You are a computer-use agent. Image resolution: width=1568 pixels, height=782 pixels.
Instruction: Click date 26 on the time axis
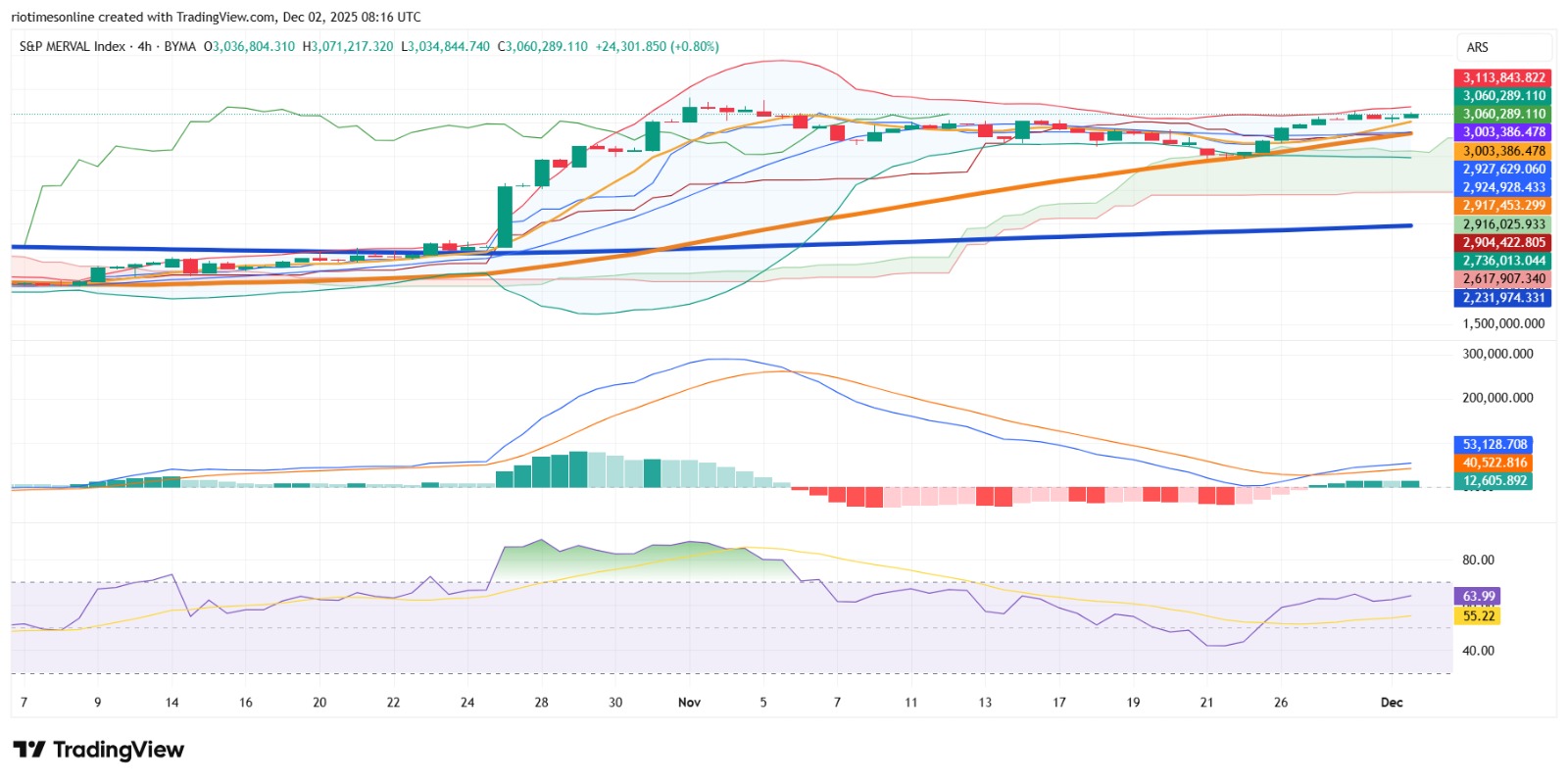[x=1281, y=703]
